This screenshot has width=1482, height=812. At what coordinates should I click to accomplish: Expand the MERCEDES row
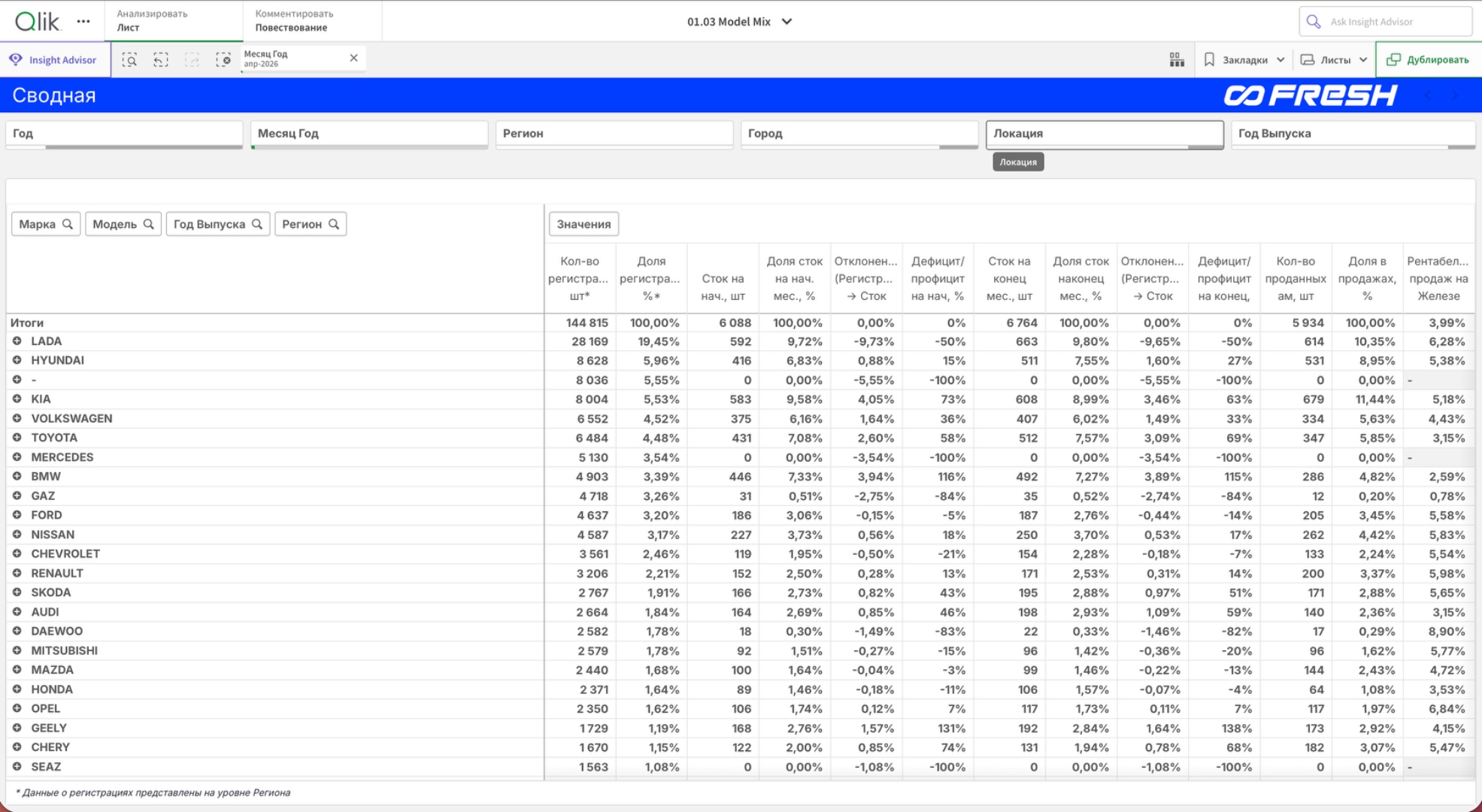17,457
